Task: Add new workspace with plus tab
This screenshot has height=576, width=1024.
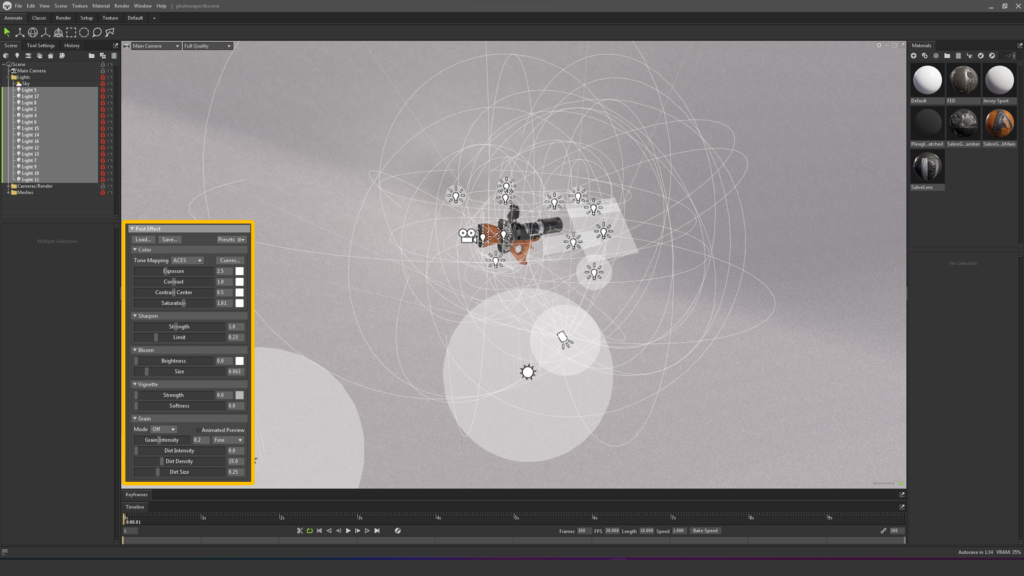Action: pyautogui.click(x=154, y=18)
